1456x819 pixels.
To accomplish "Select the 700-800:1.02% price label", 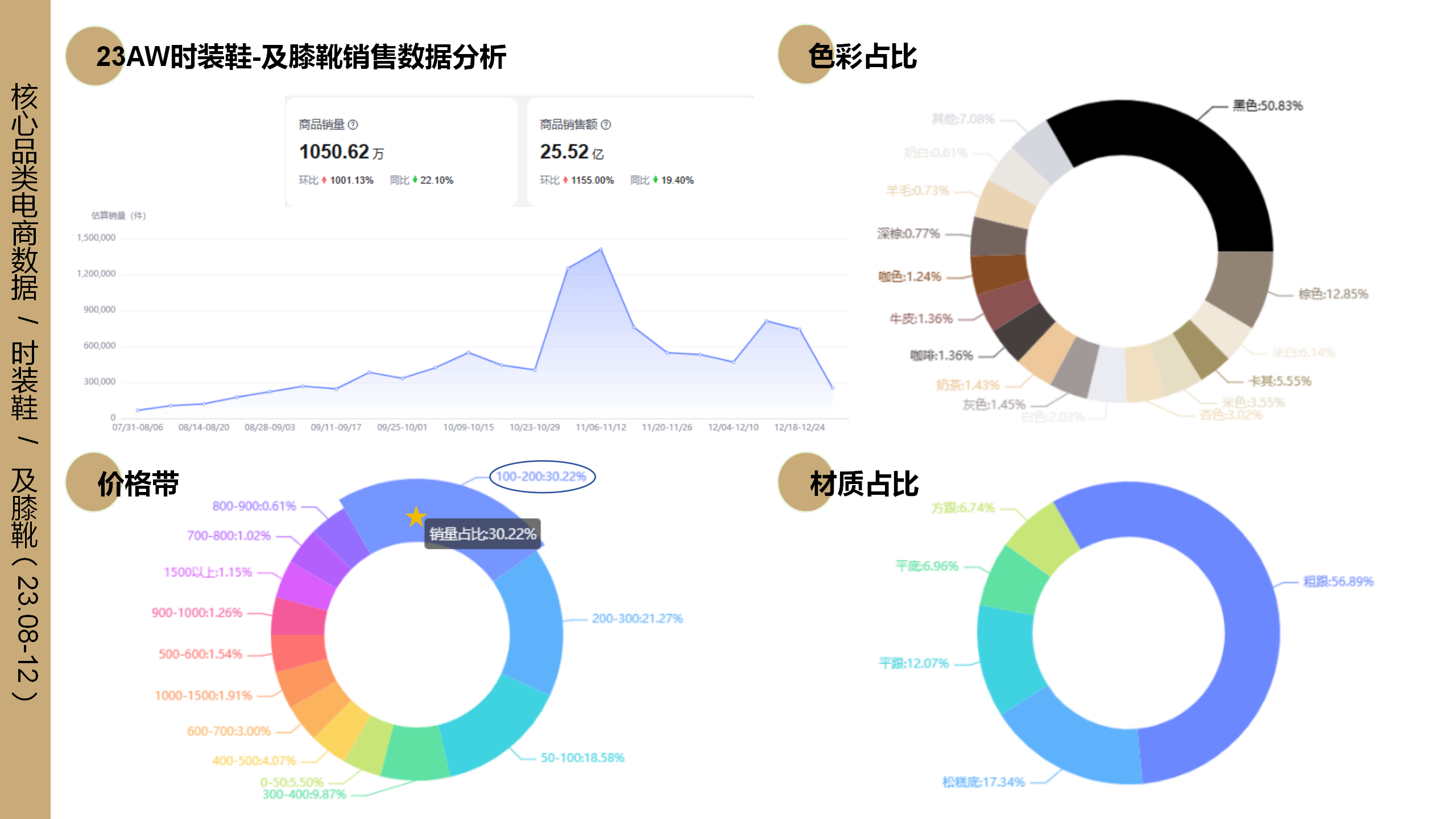I will pyautogui.click(x=229, y=535).
